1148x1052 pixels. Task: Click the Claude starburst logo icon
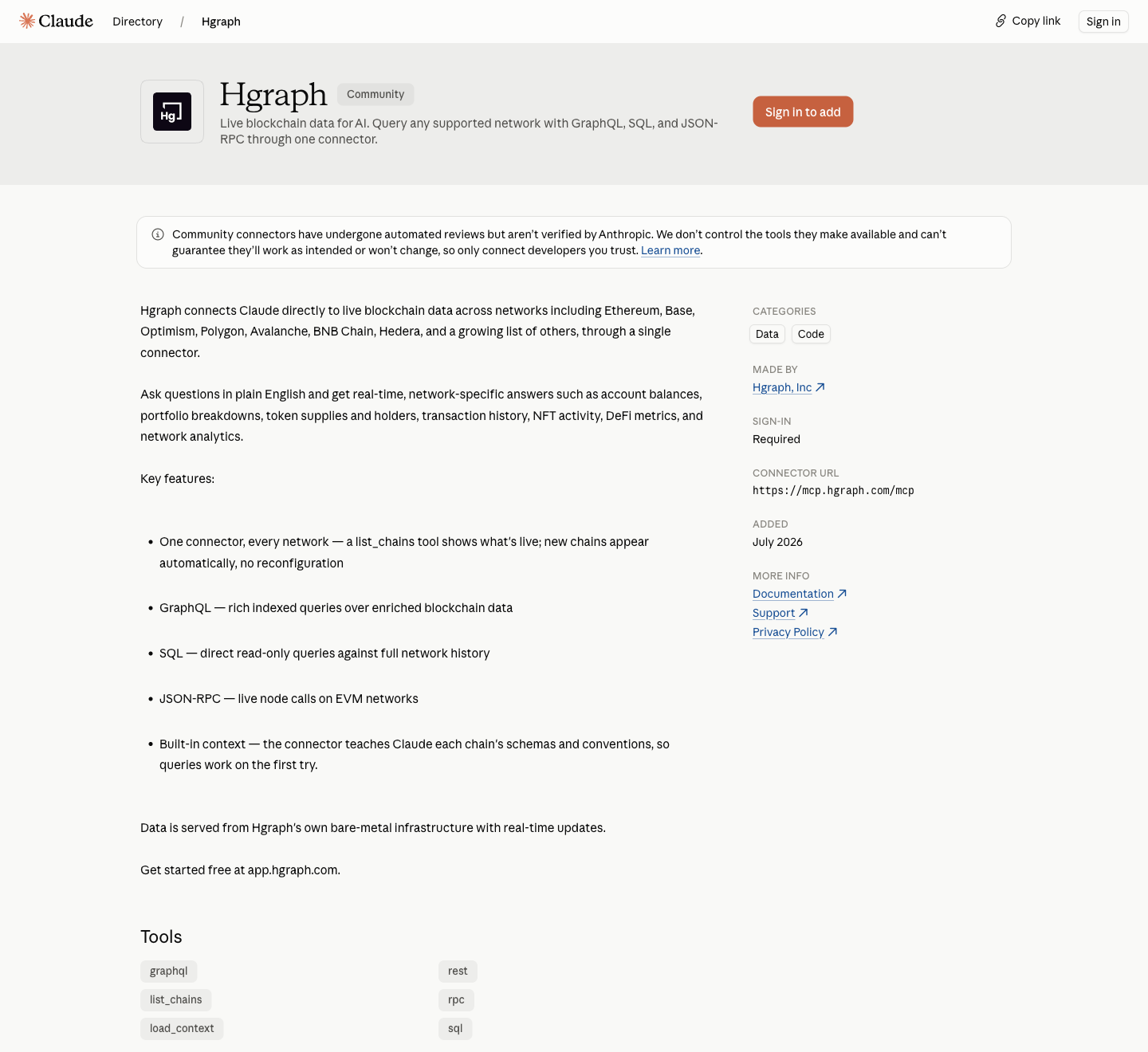tap(27, 21)
